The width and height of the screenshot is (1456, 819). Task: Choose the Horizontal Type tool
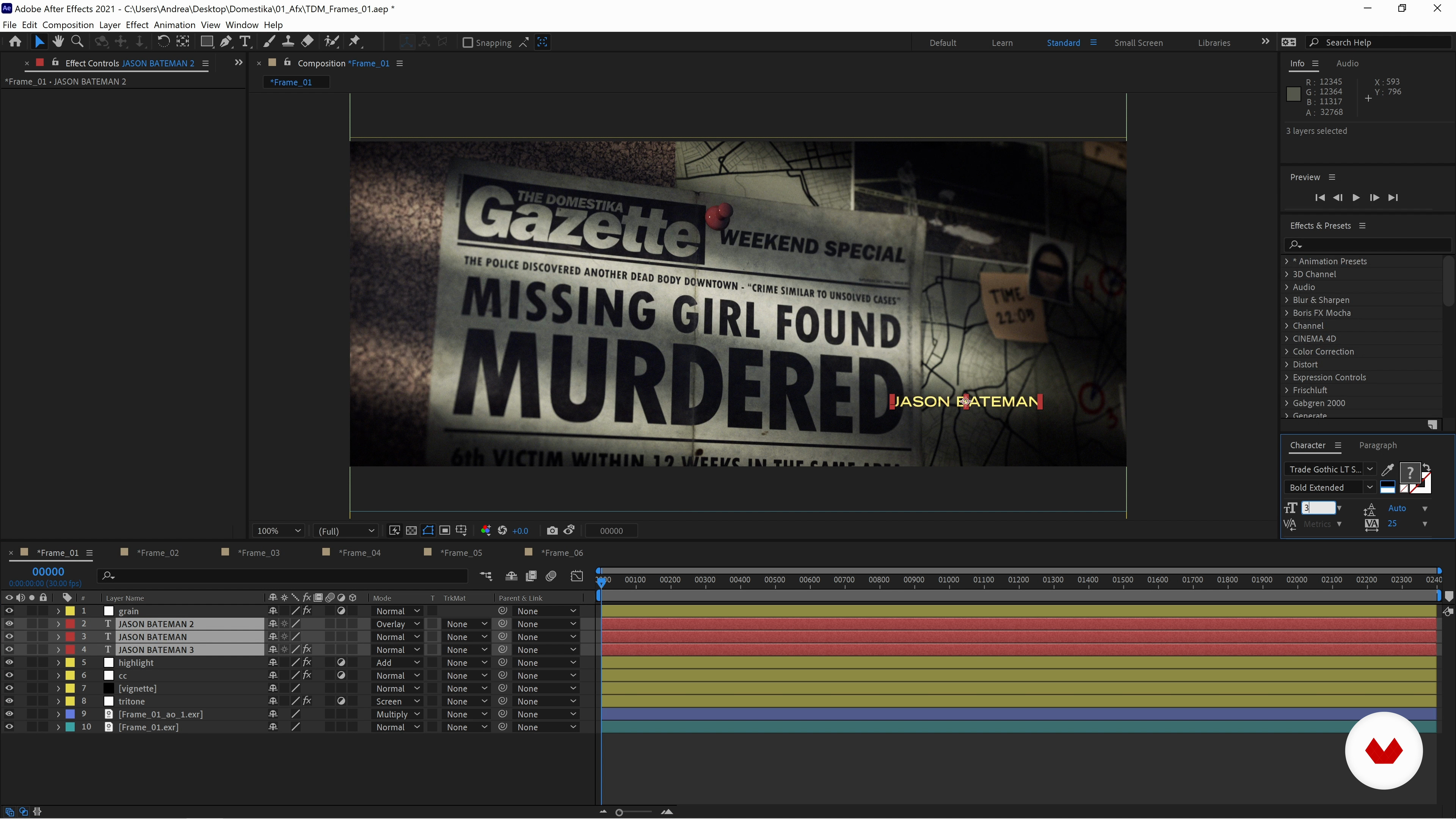(245, 42)
